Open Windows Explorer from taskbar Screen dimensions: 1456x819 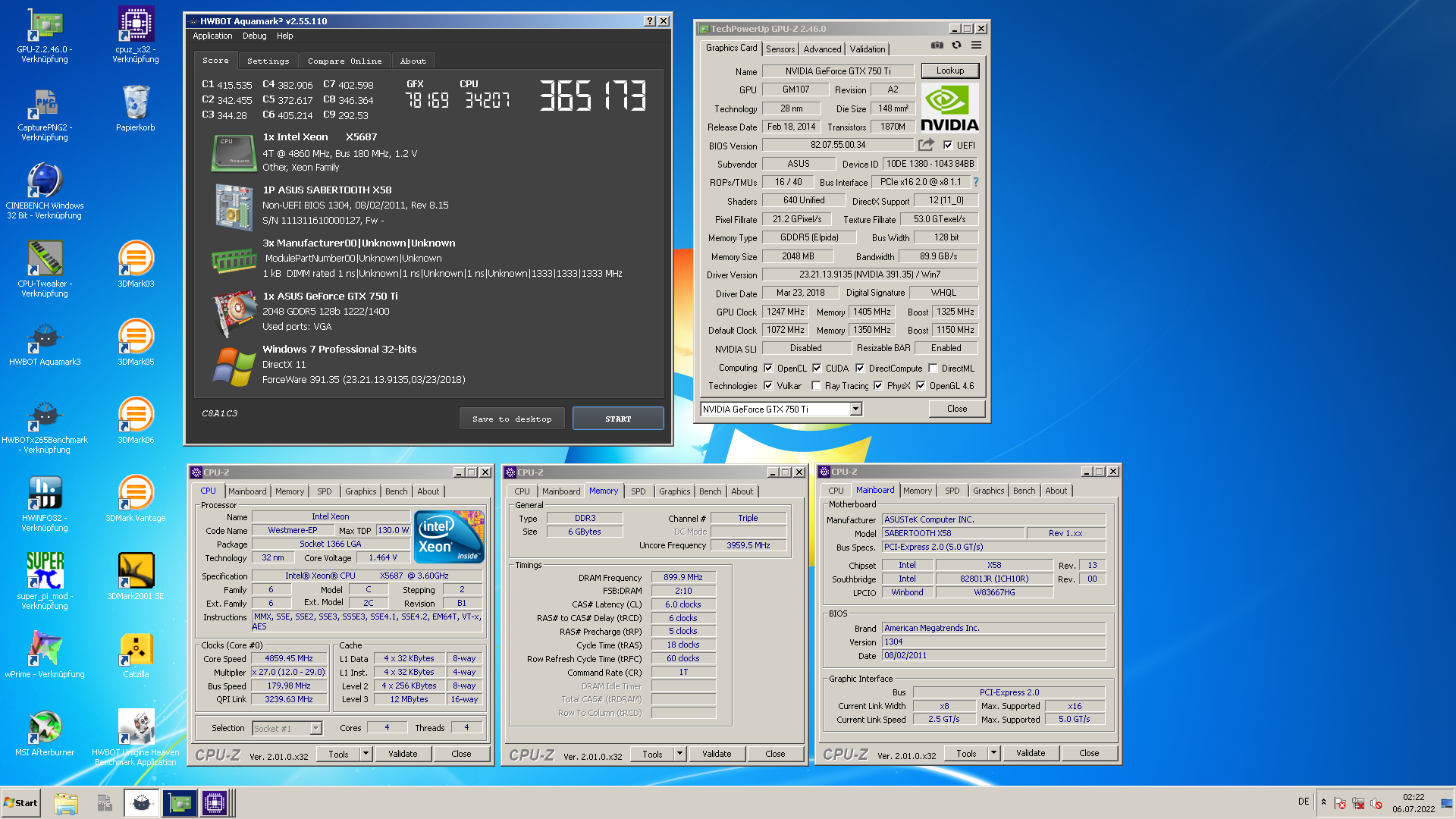click(66, 803)
